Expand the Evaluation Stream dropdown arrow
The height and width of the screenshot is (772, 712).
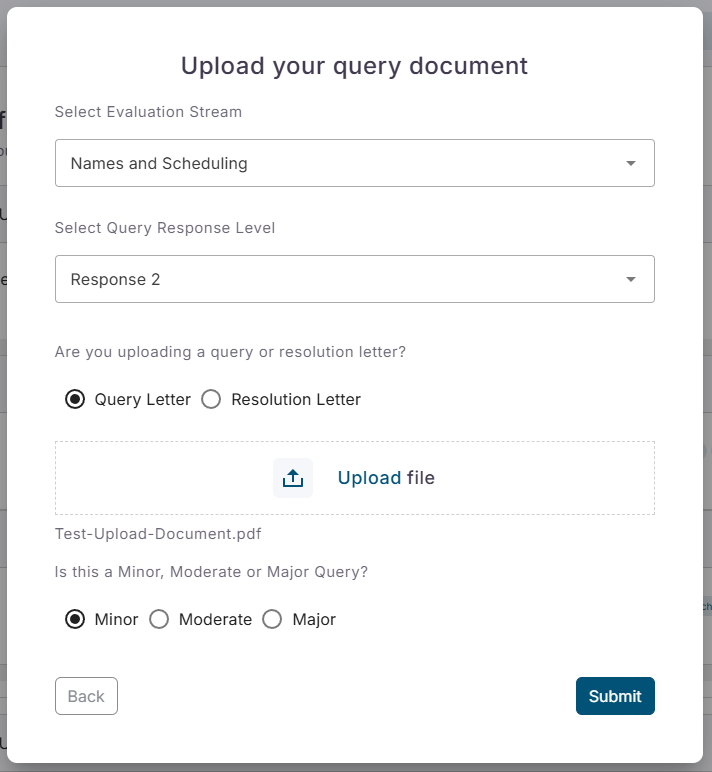click(630, 163)
